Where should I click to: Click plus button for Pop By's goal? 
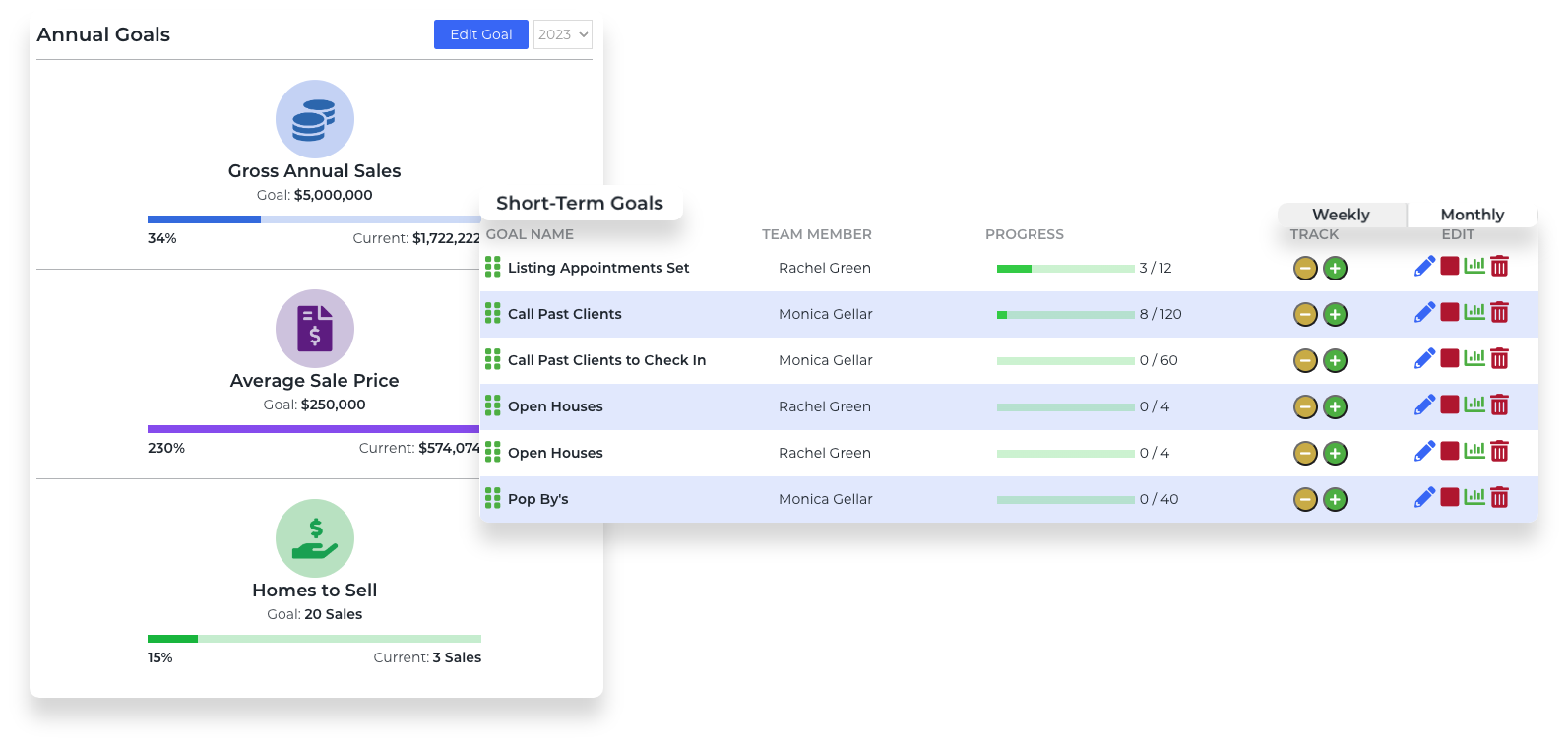(1335, 500)
